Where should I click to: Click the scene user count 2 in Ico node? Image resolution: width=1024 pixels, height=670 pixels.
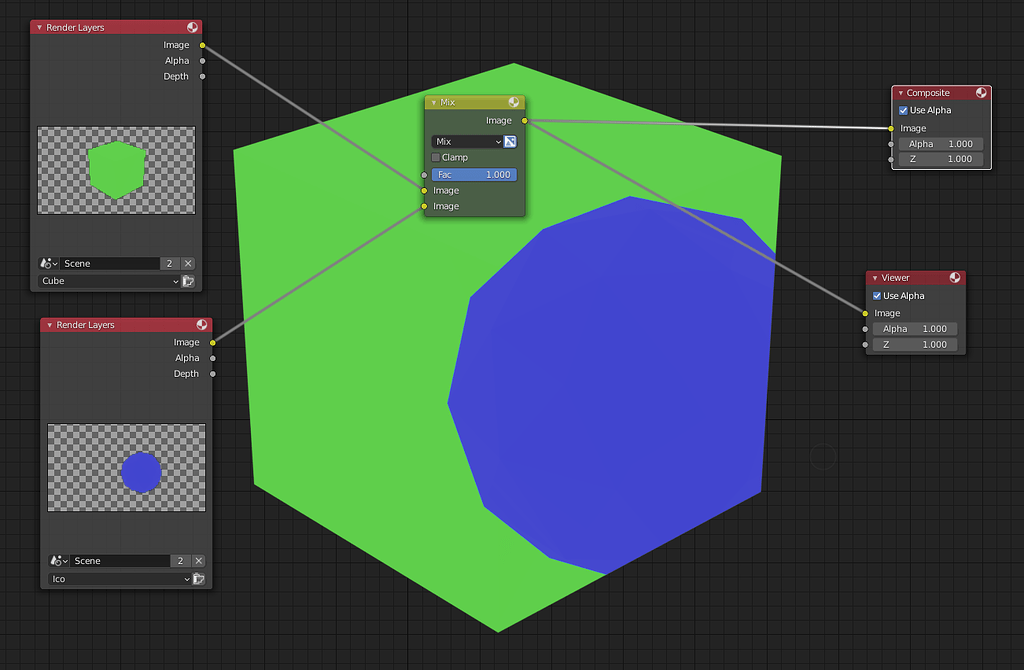pos(180,561)
